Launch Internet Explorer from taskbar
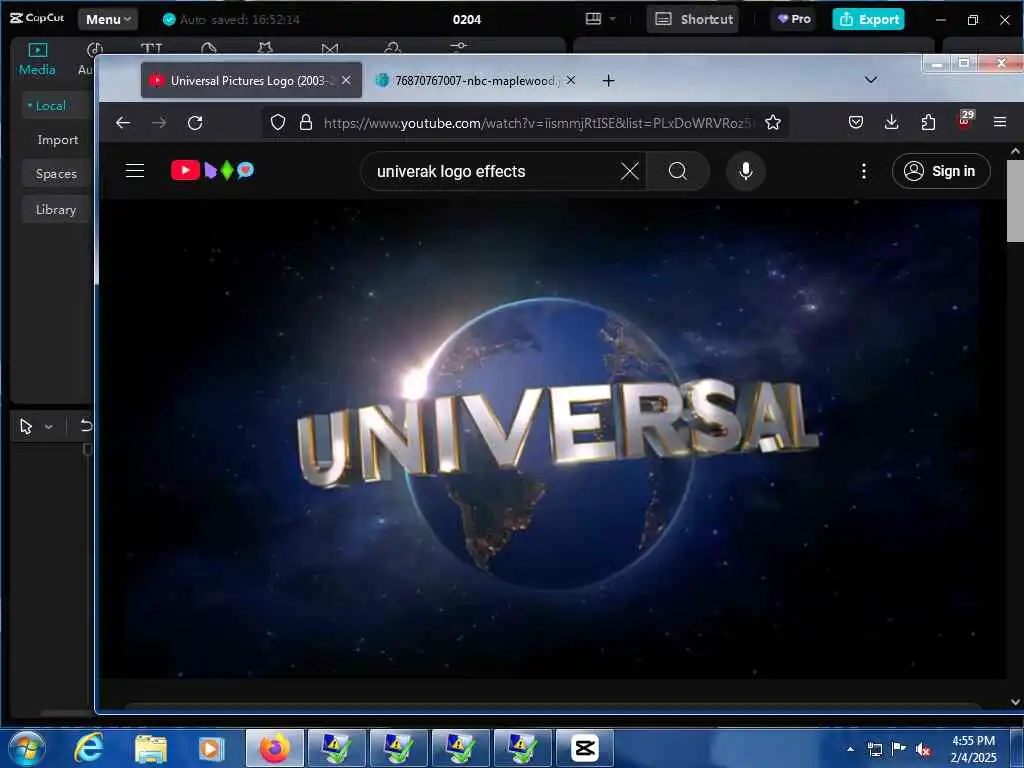This screenshot has width=1024, height=768. 89,748
